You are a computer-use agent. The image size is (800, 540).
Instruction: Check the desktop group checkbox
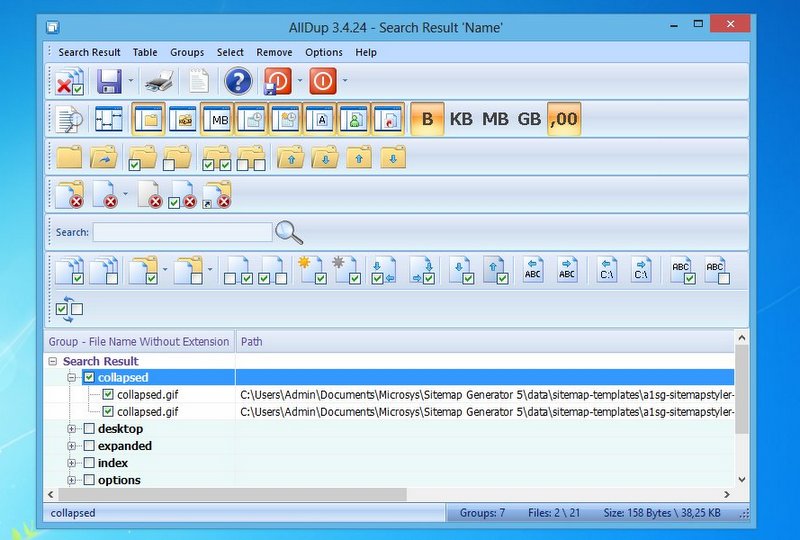(89, 429)
